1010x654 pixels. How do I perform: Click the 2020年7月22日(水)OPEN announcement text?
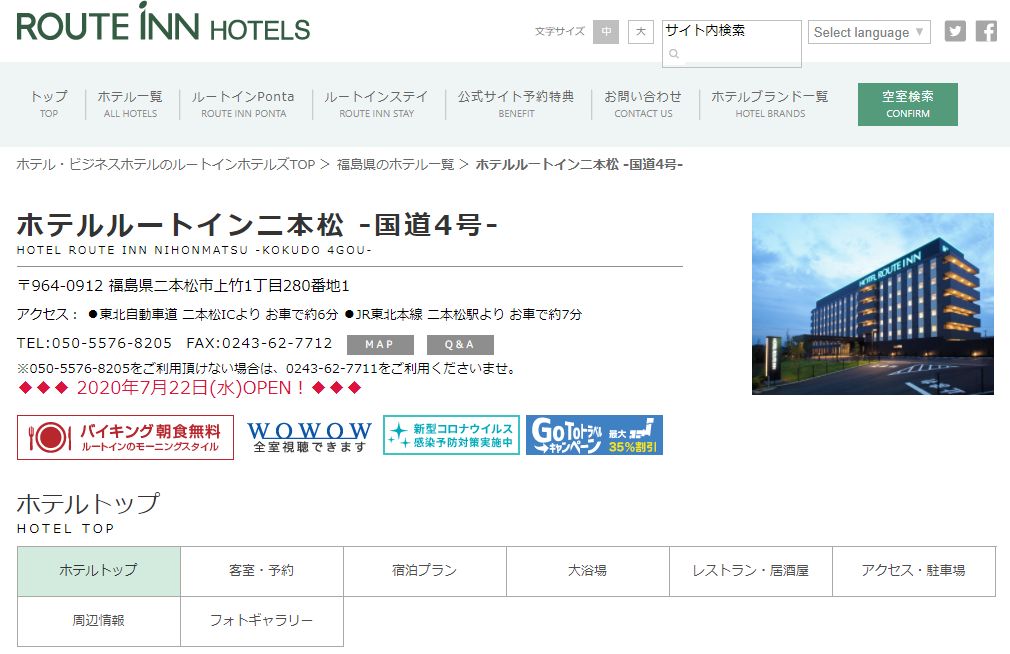190,388
